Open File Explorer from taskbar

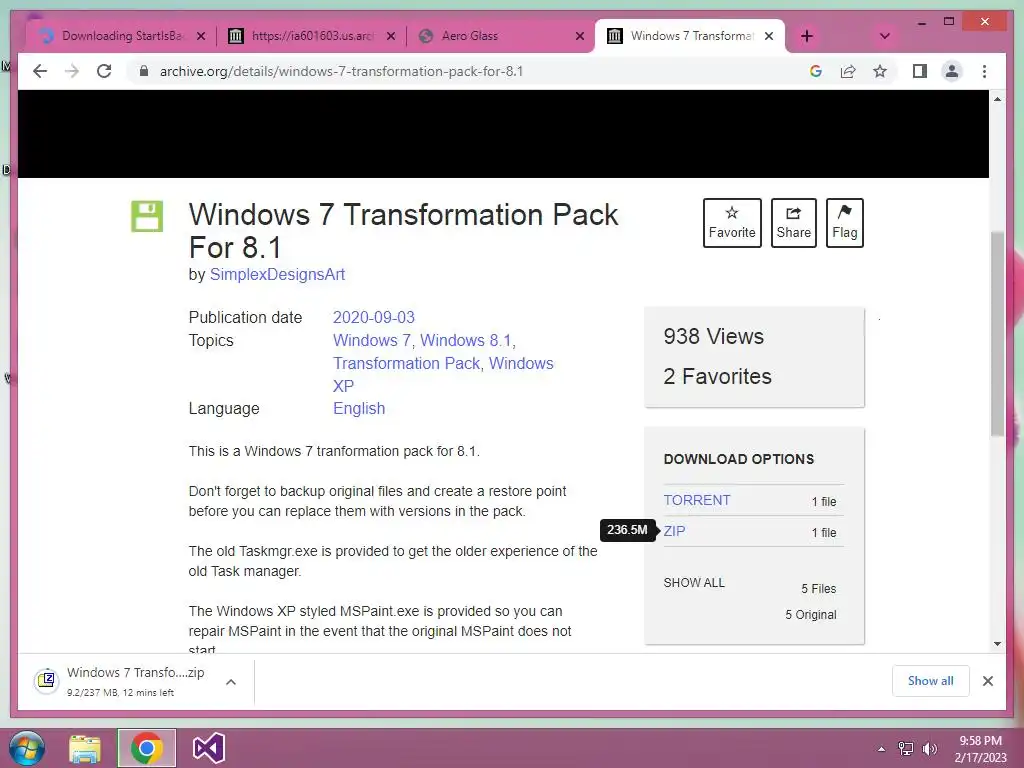(85, 748)
